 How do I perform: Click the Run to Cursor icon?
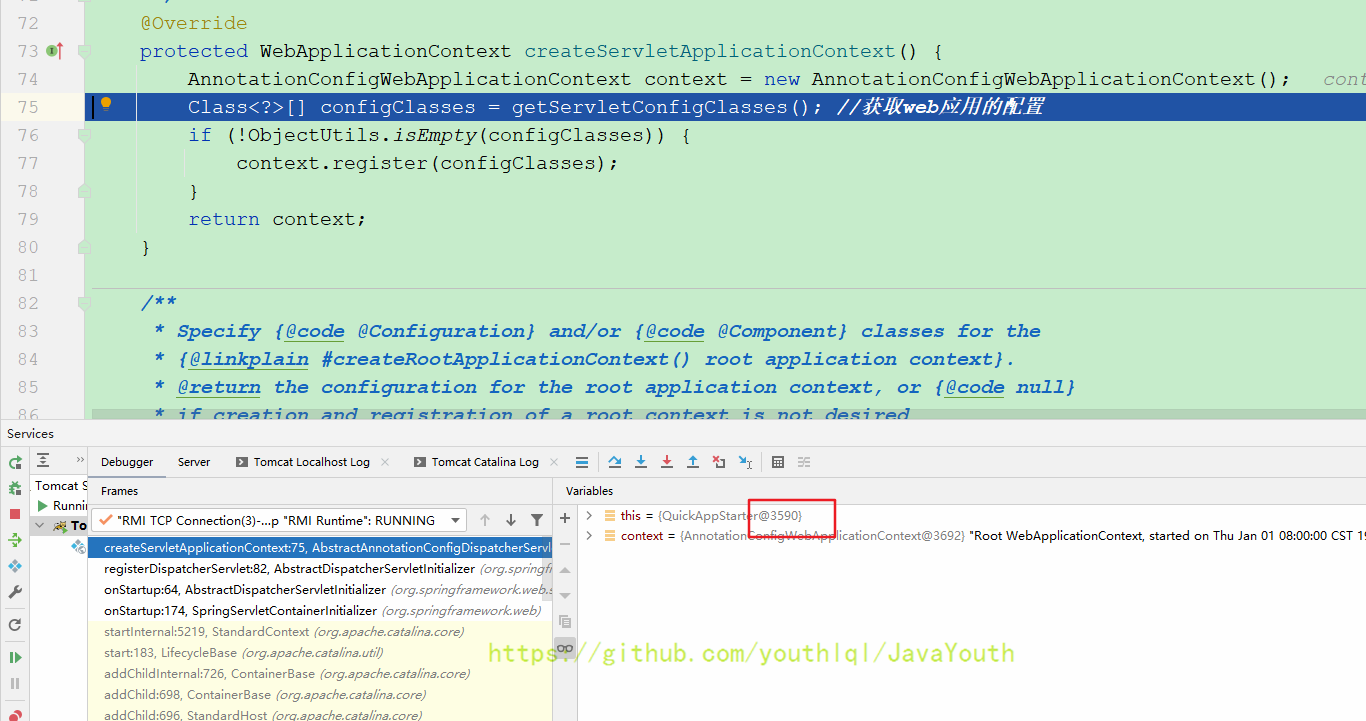point(745,462)
